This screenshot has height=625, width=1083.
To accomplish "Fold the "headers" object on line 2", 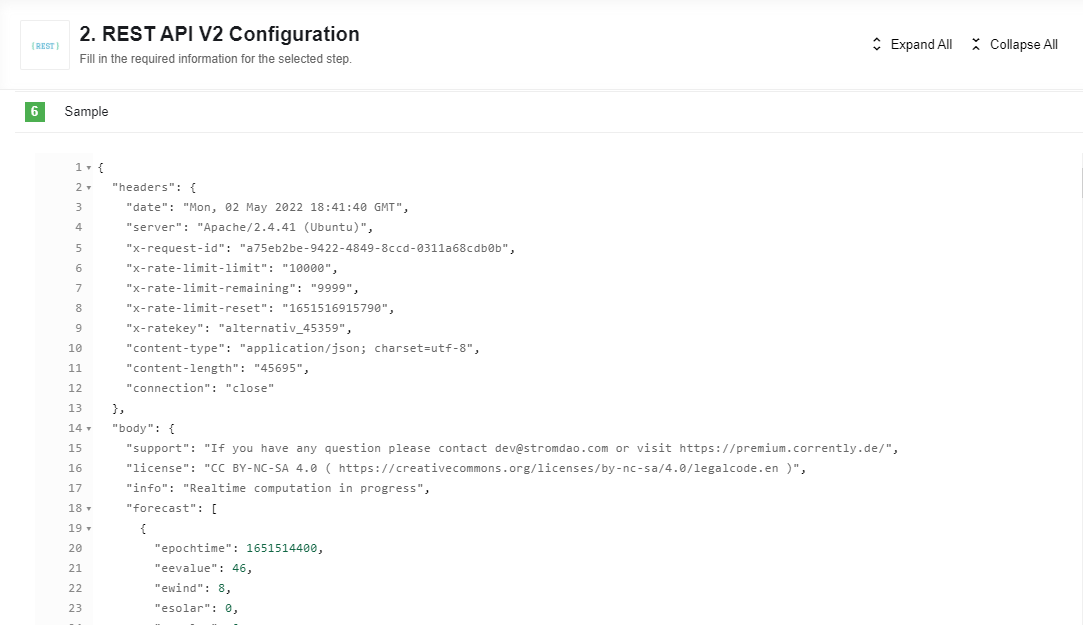I will [88, 188].
